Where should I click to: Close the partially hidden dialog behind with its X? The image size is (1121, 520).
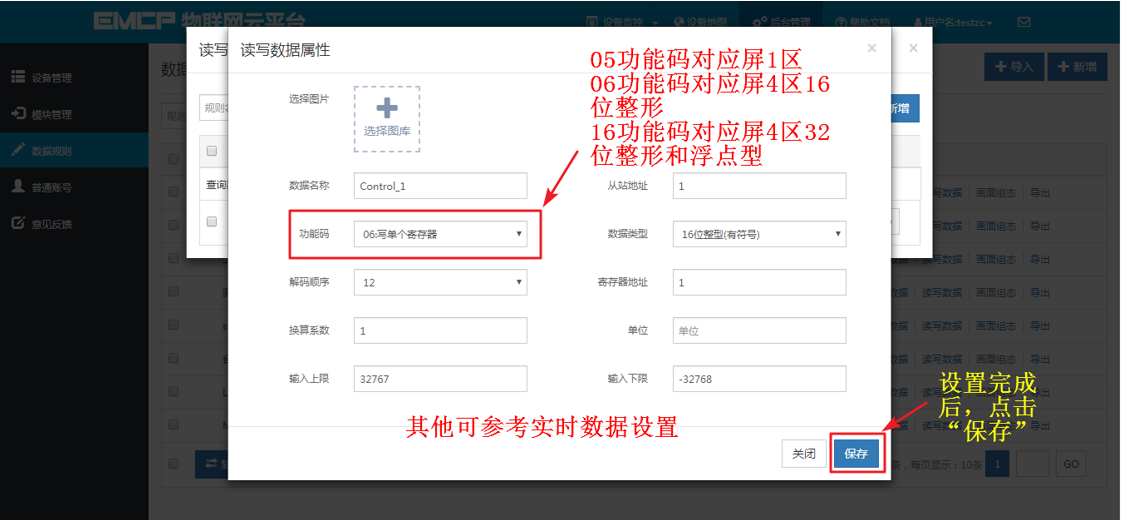pyautogui.click(x=913, y=49)
